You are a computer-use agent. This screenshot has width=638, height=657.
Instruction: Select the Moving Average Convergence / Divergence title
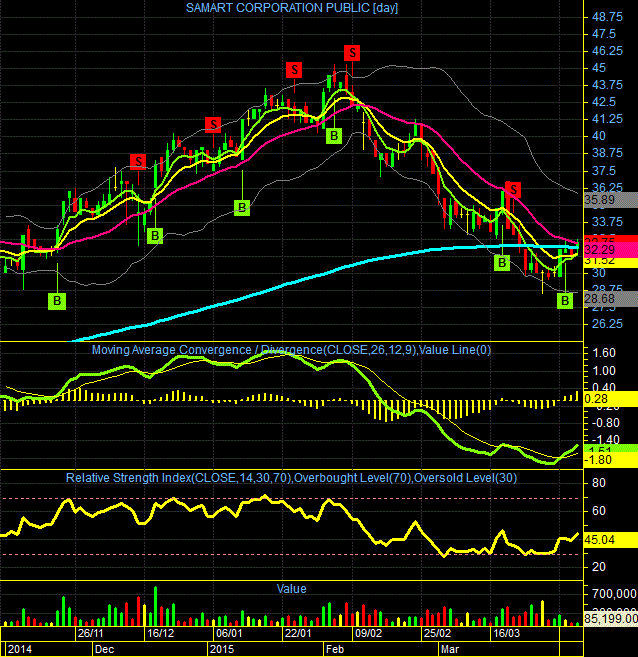tap(291, 349)
